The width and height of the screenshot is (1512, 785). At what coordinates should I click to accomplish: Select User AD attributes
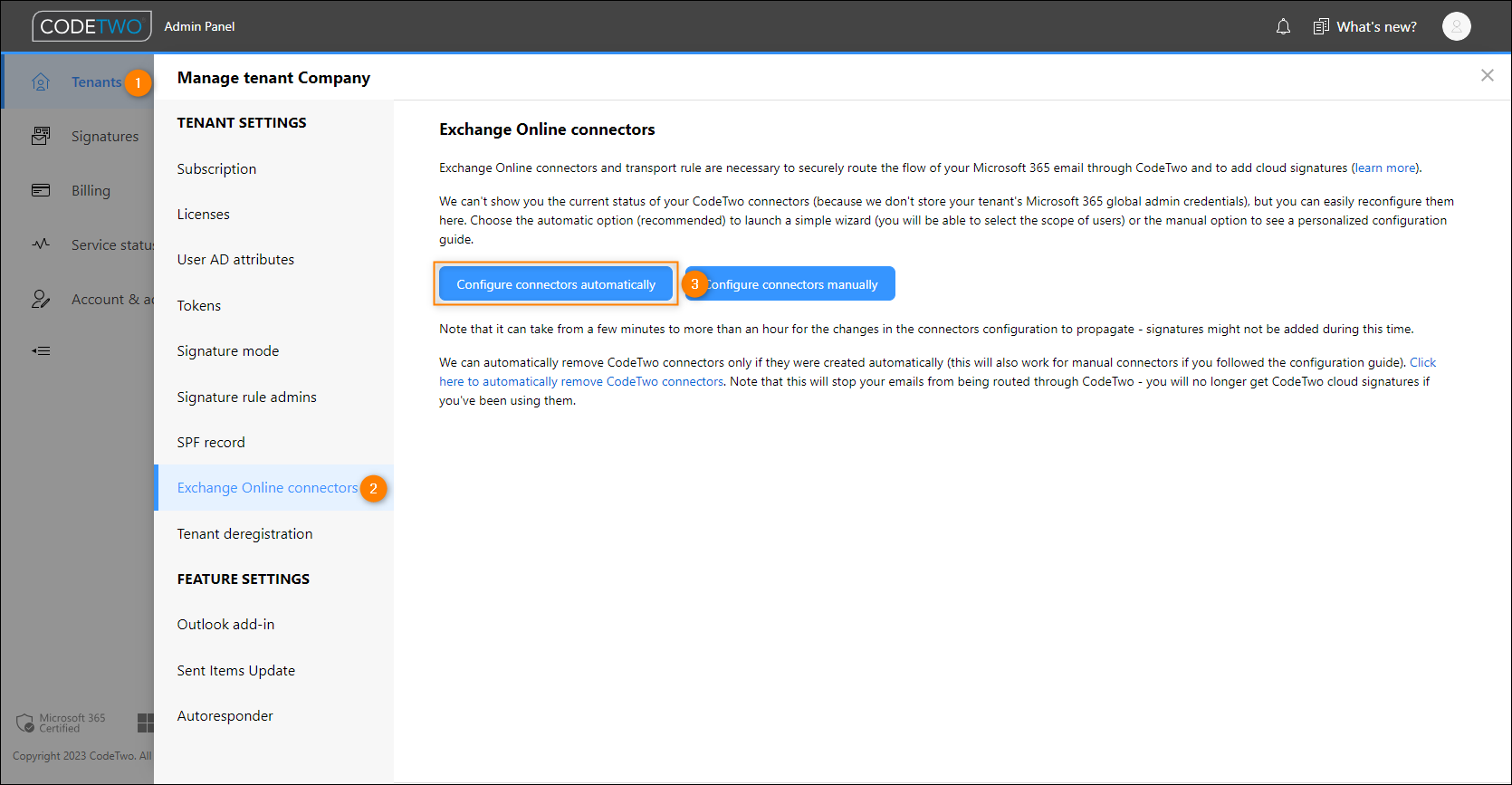(235, 260)
